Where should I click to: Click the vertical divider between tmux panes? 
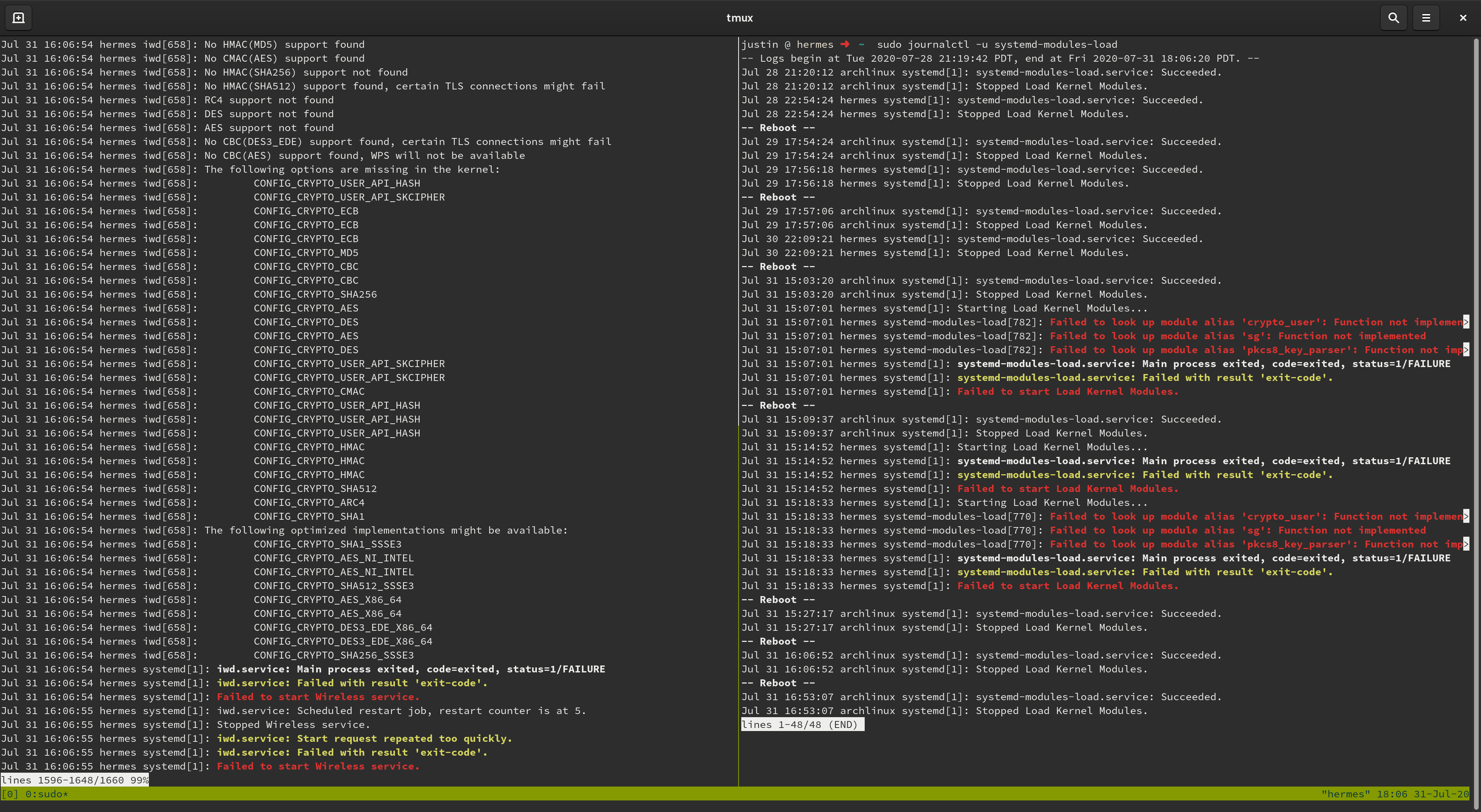click(x=738, y=402)
